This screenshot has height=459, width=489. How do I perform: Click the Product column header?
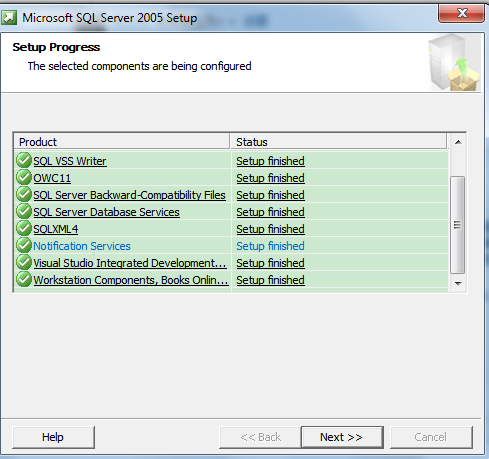pyautogui.click(x=122, y=142)
